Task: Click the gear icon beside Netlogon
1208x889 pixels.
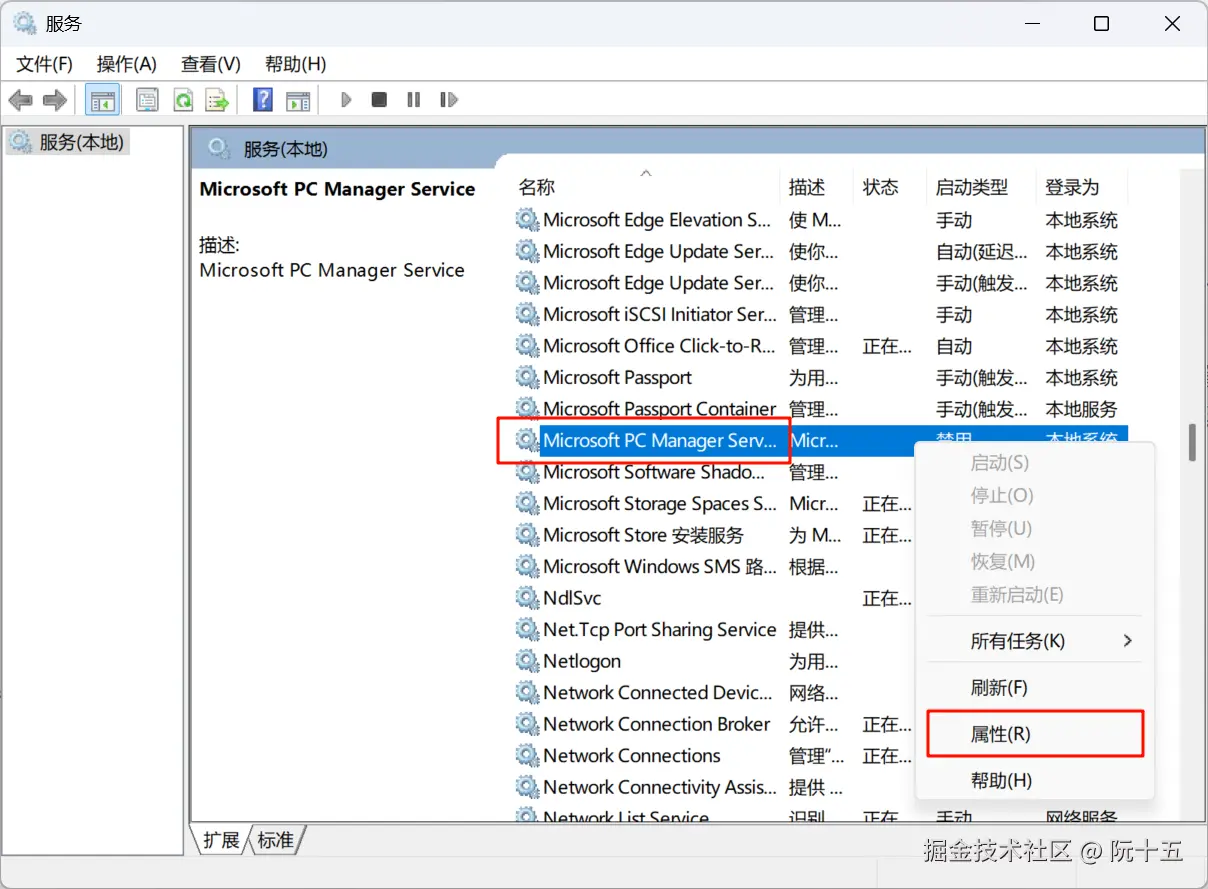Action: [x=527, y=661]
